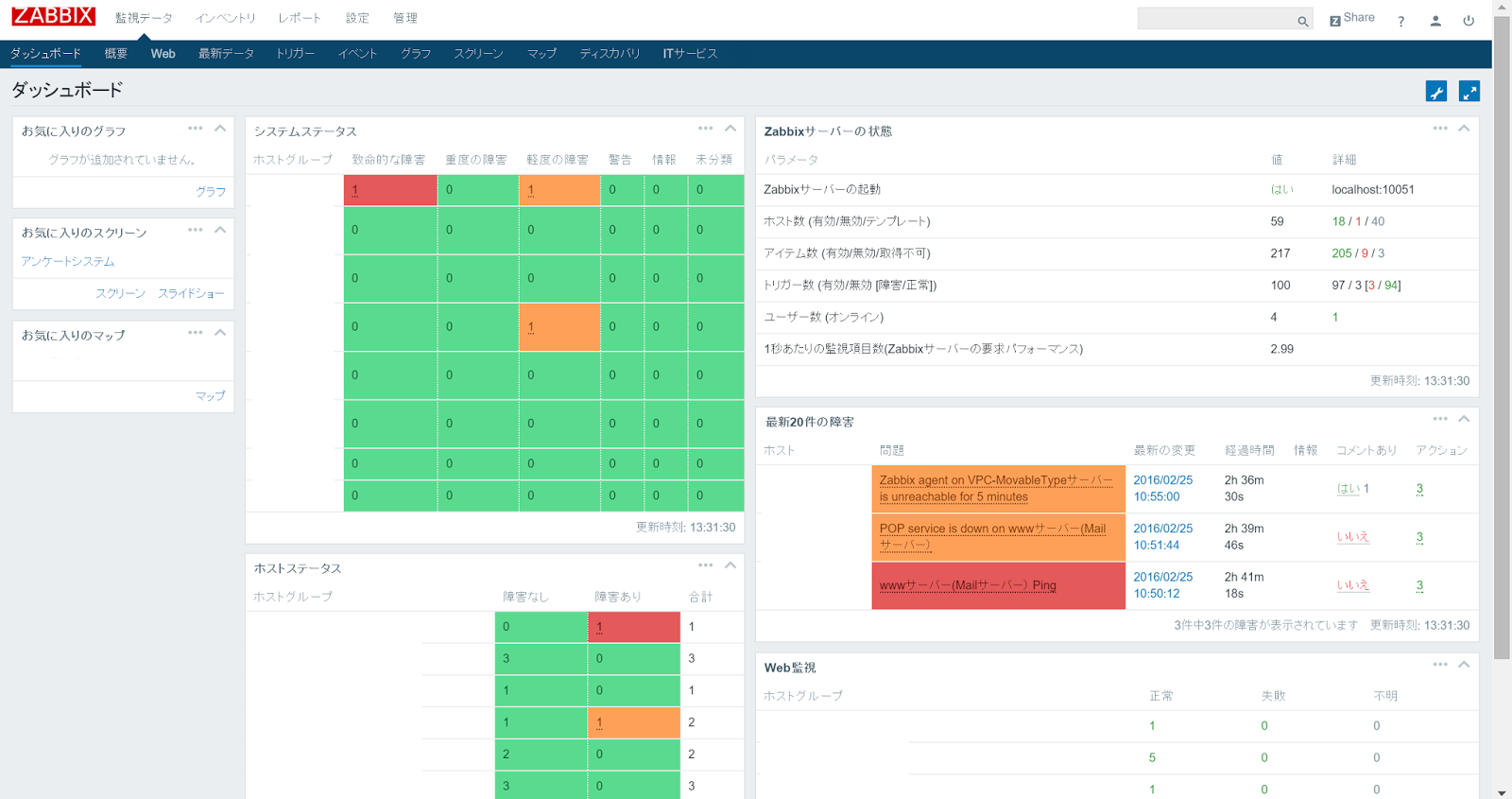Click the dashboard edit wrench icon
The image size is (1512, 799).
[1436, 92]
